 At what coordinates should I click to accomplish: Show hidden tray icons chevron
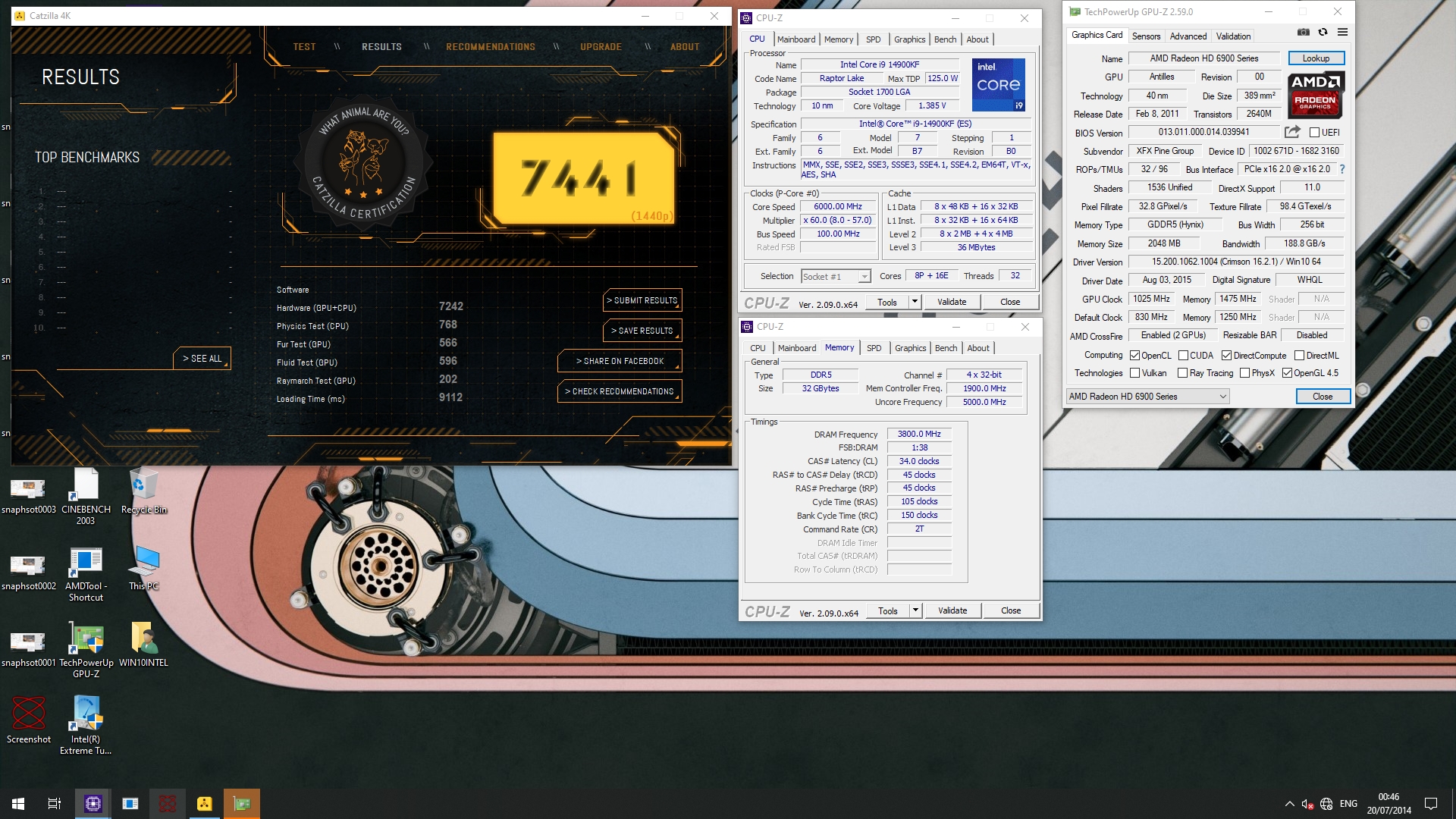pyautogui.click(x=1289, y=804)
